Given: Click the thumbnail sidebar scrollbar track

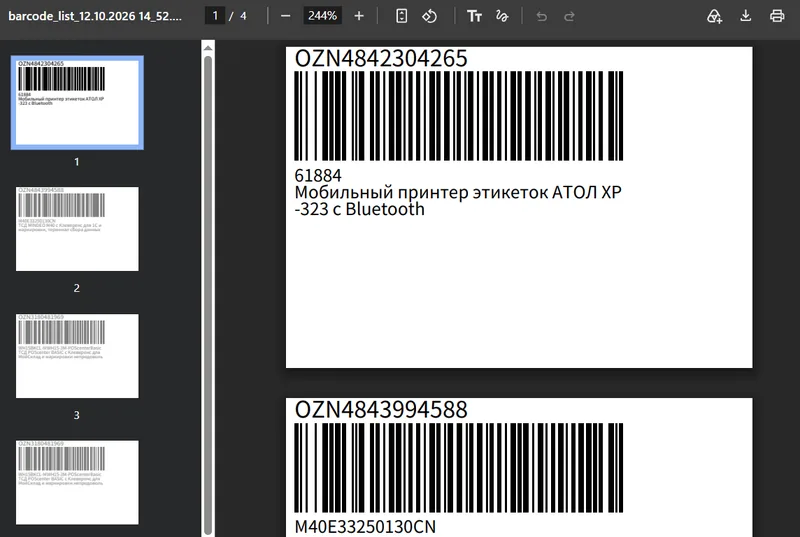Looking at the screenshot, I should click(x=208, y=293).
